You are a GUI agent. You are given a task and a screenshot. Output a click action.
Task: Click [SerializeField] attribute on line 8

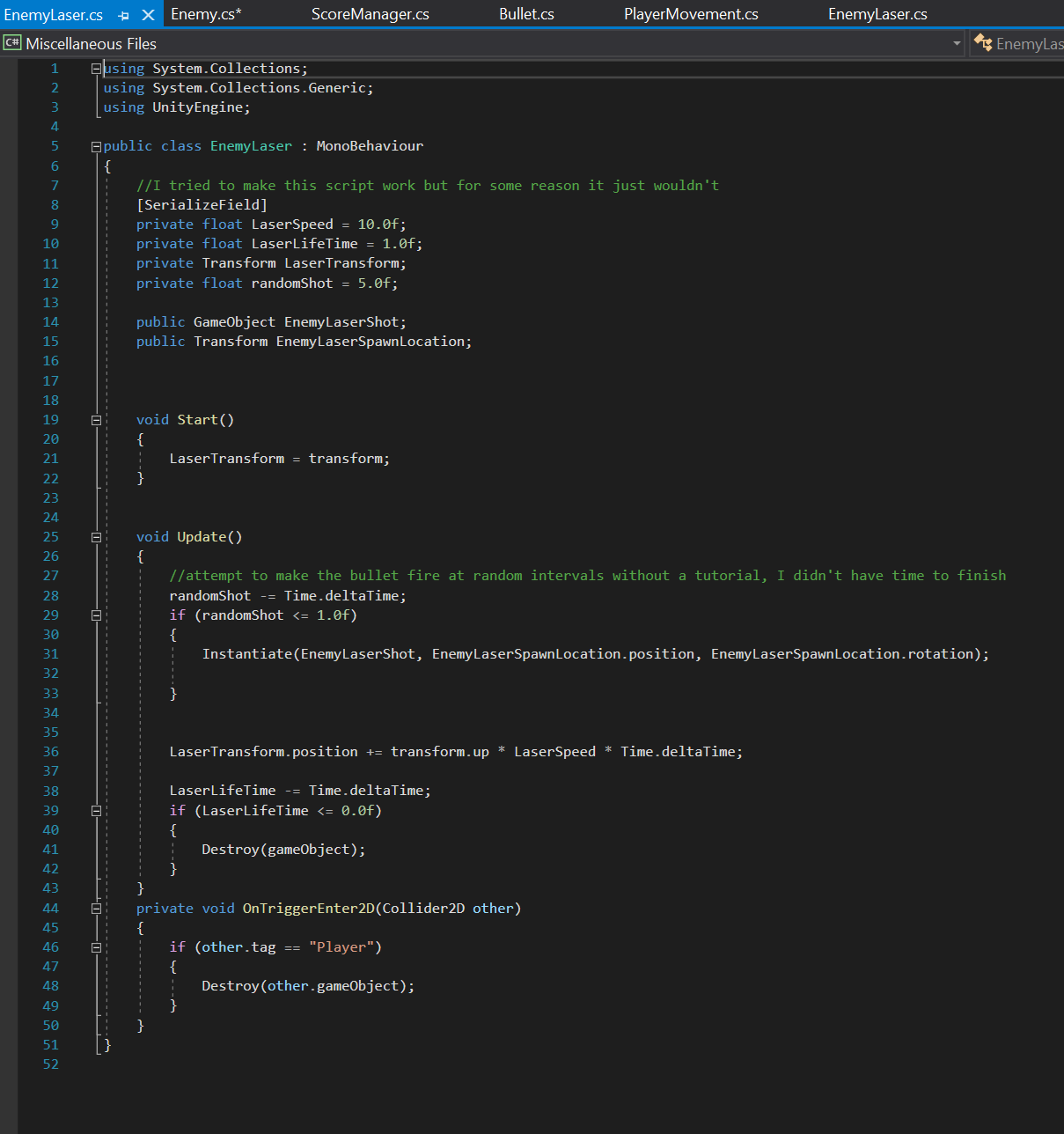point(202,204)
